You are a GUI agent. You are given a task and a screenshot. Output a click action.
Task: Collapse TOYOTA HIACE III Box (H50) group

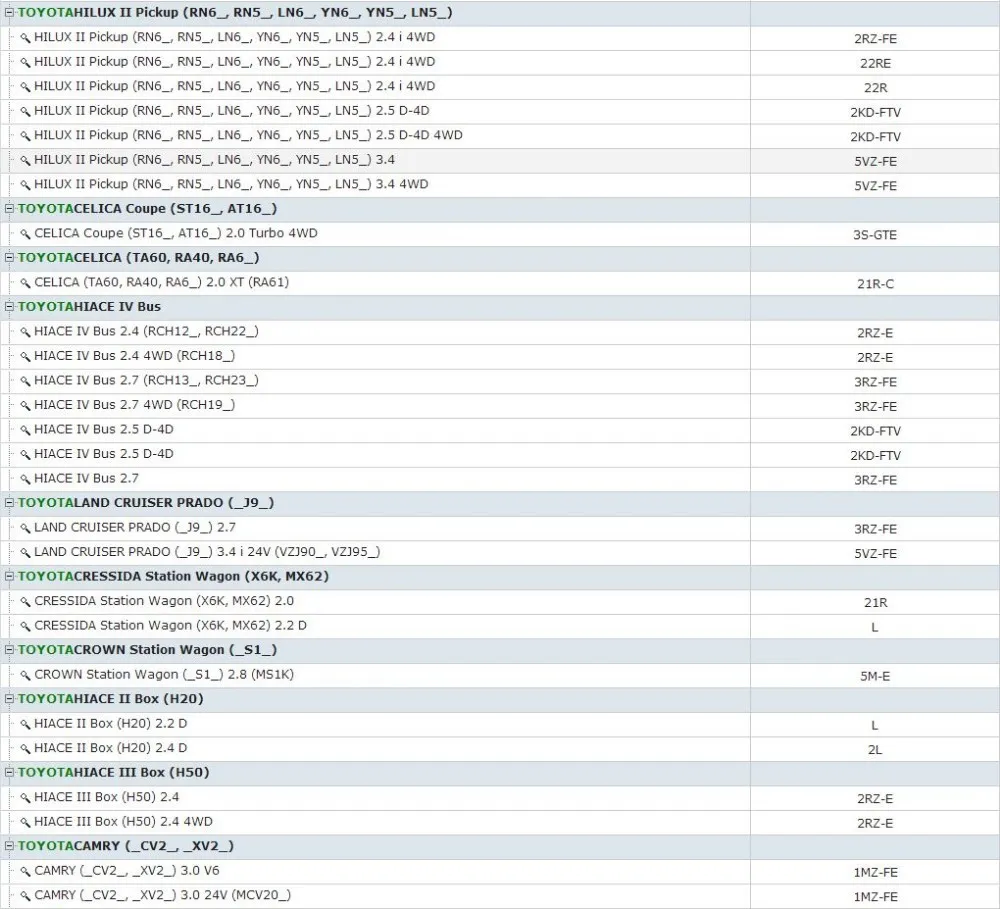9,772
